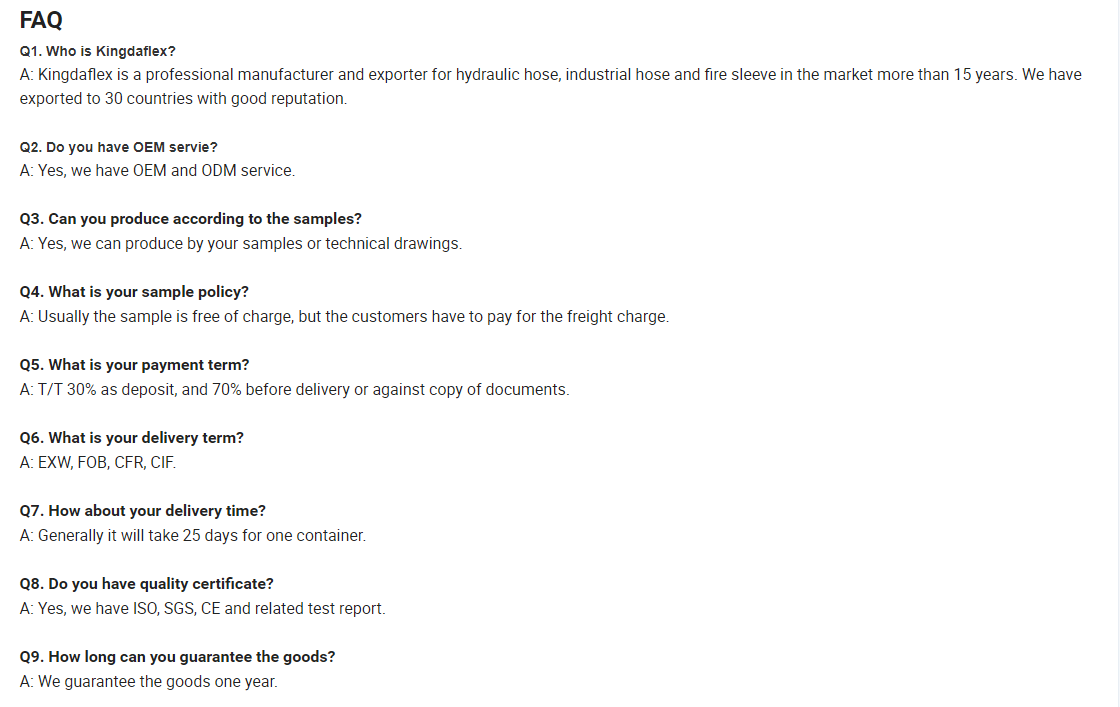The height and width of the screenshot is (707, 1120).
Task: Click the answer about the freight charge
Action: click(x=344, y=316)
